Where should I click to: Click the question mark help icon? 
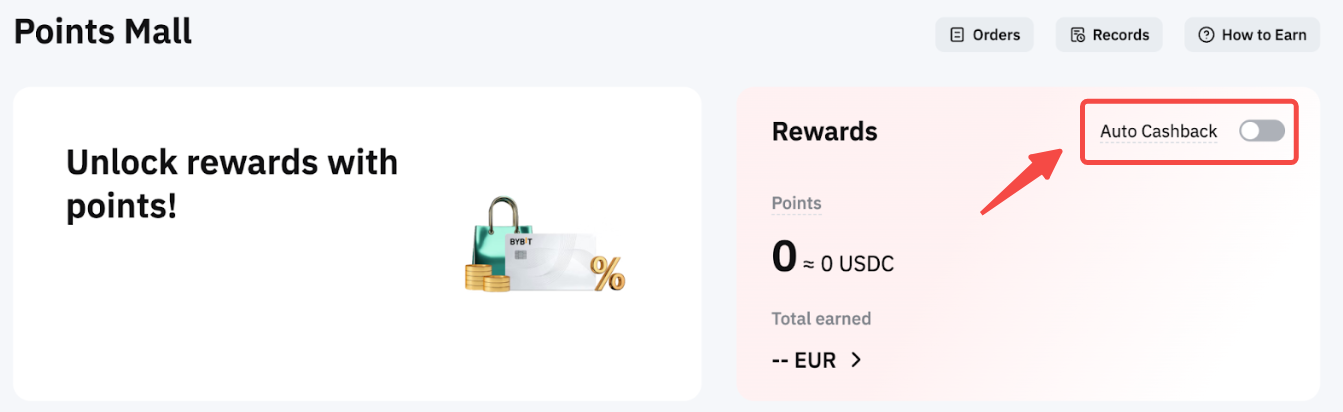(1206, 35)
